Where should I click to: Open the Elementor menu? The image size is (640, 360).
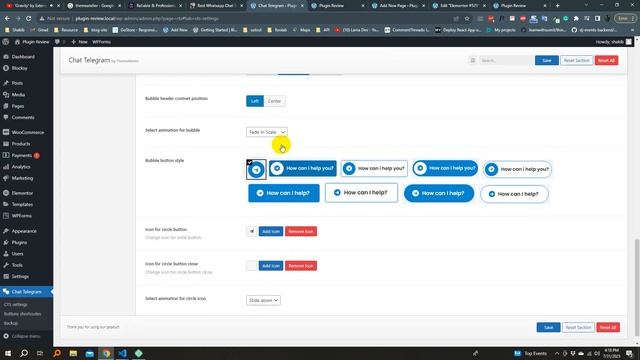[x=22, y=193]
